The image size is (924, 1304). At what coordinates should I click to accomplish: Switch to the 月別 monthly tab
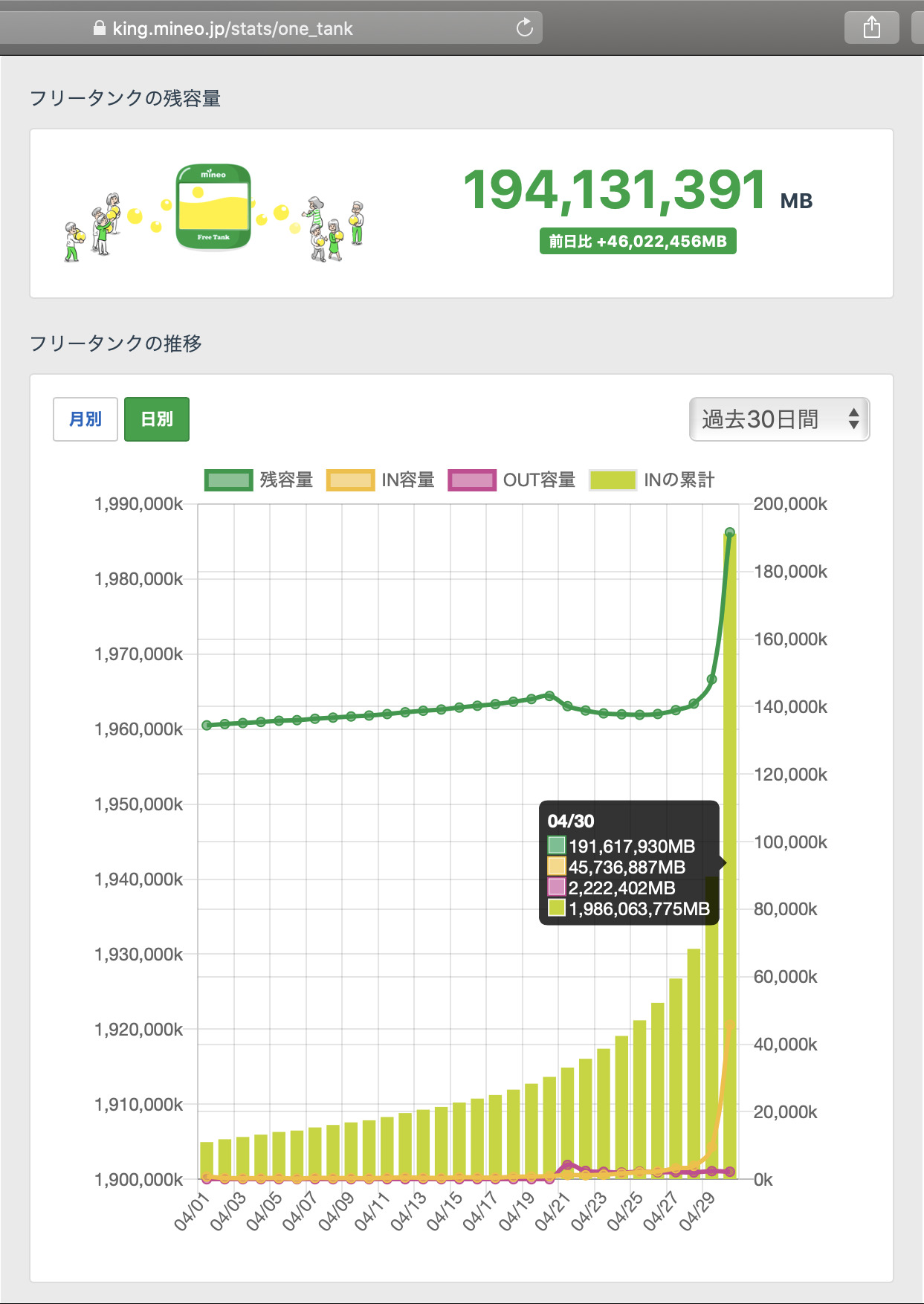(x=85, y=419)
